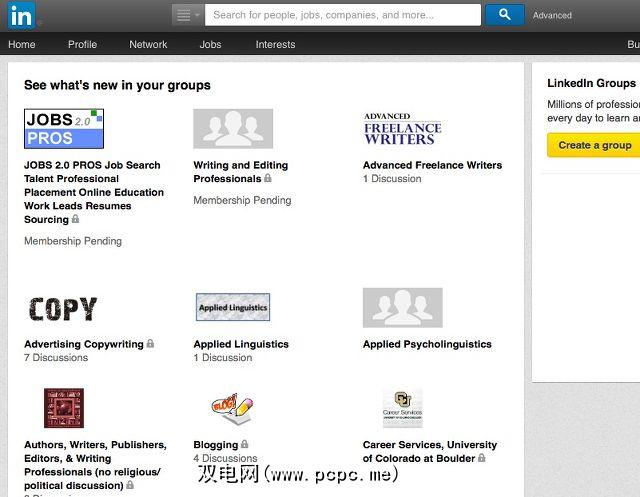
Task: Open the Jobs menu
Action: 210,44
